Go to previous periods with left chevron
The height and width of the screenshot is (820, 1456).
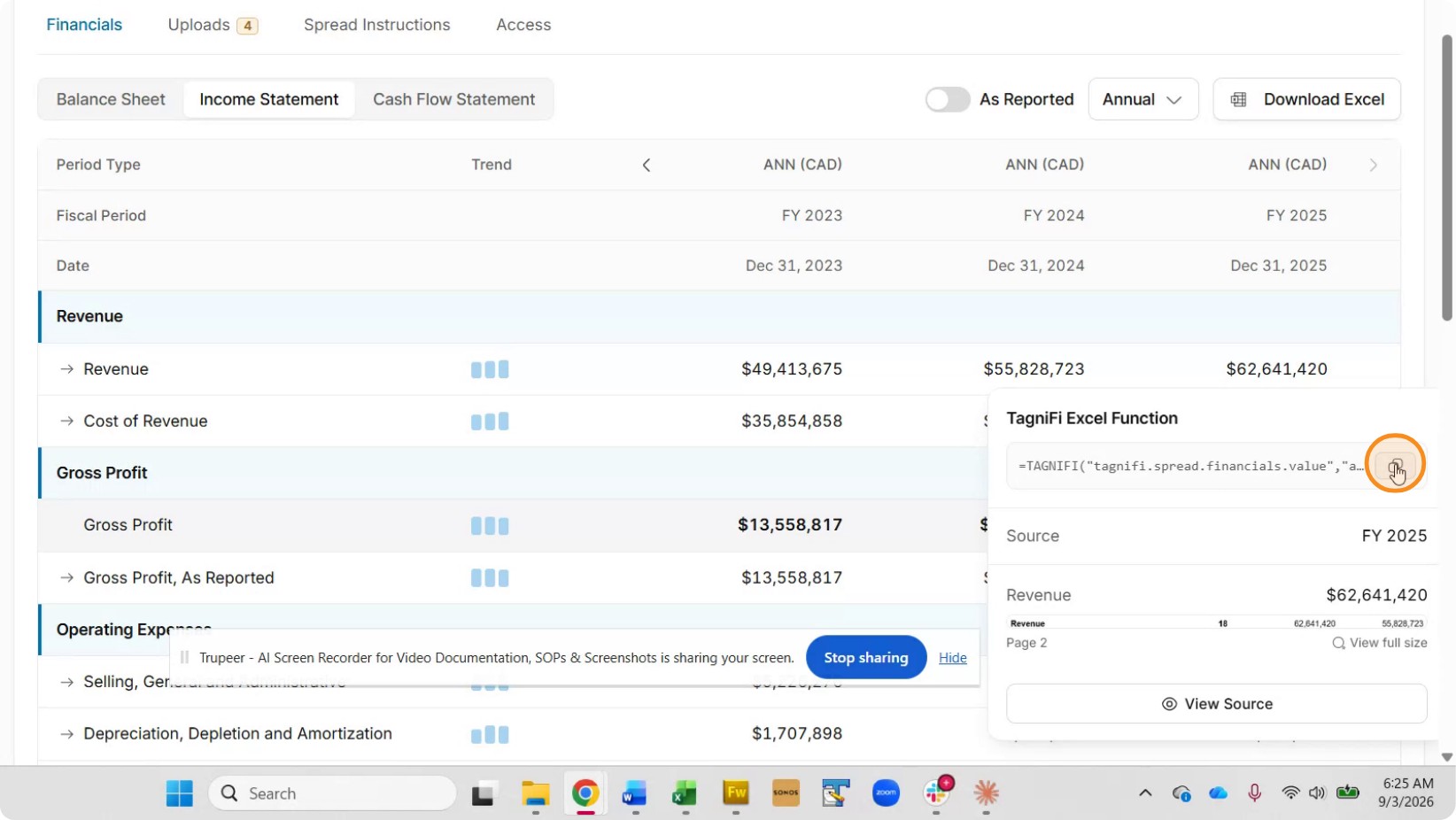647,165
